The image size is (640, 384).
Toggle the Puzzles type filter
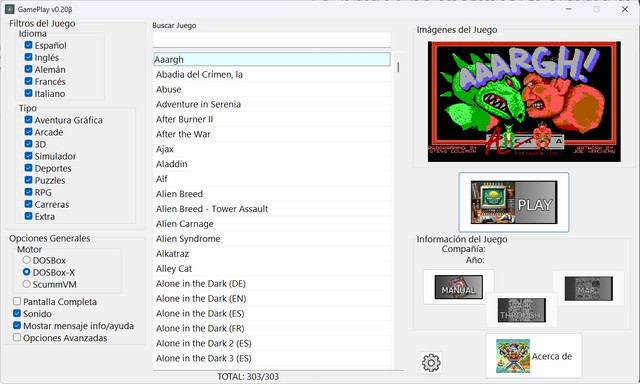click(x=28, y=180)
